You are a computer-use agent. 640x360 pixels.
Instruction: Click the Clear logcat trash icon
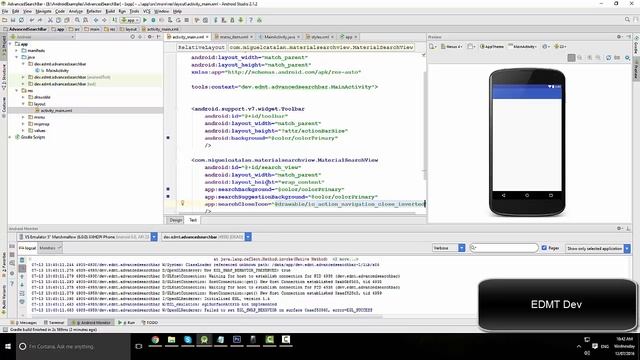[x=22, y=260]
